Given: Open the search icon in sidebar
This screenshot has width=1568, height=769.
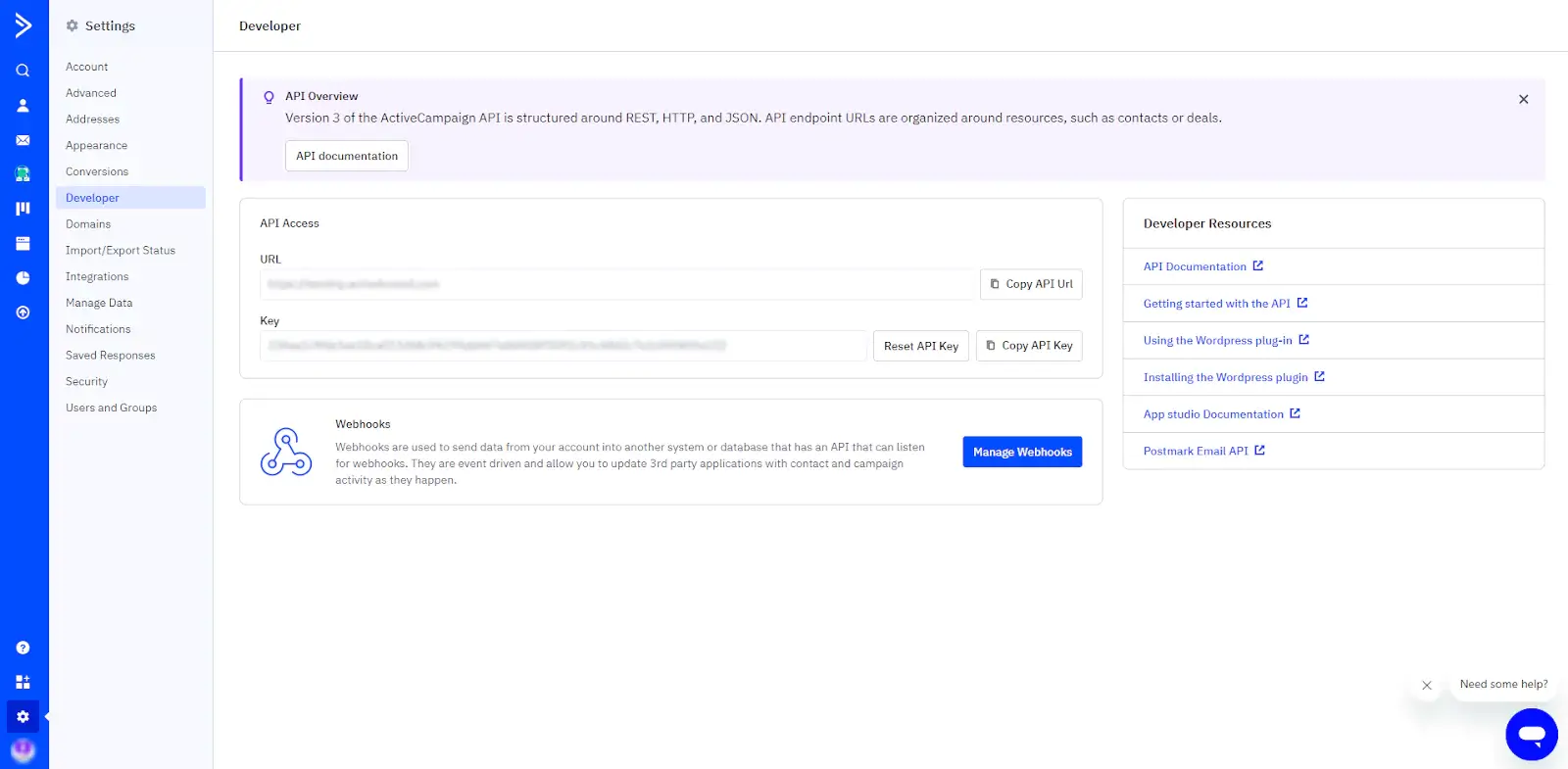Looking at the screenshot, I should point(23,71).
